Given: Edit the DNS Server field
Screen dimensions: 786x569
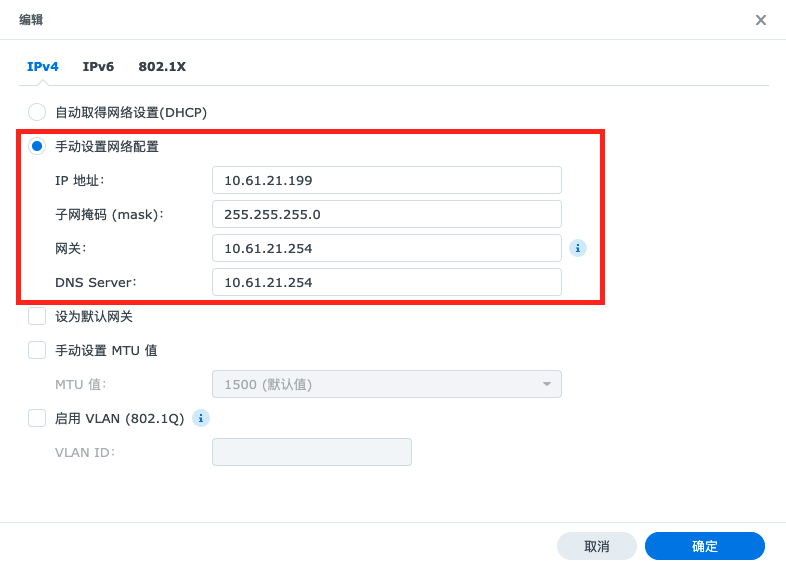Looking at the screenshot, I should [386, 282].
